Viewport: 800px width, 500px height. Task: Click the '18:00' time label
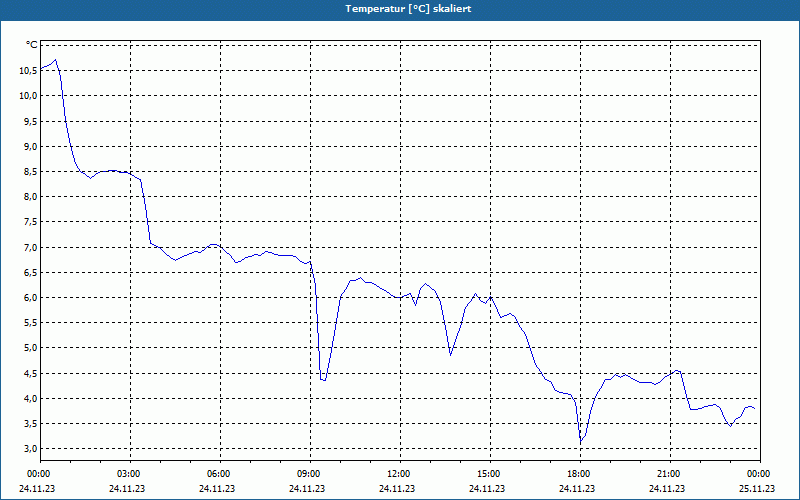tap(578, 474)
